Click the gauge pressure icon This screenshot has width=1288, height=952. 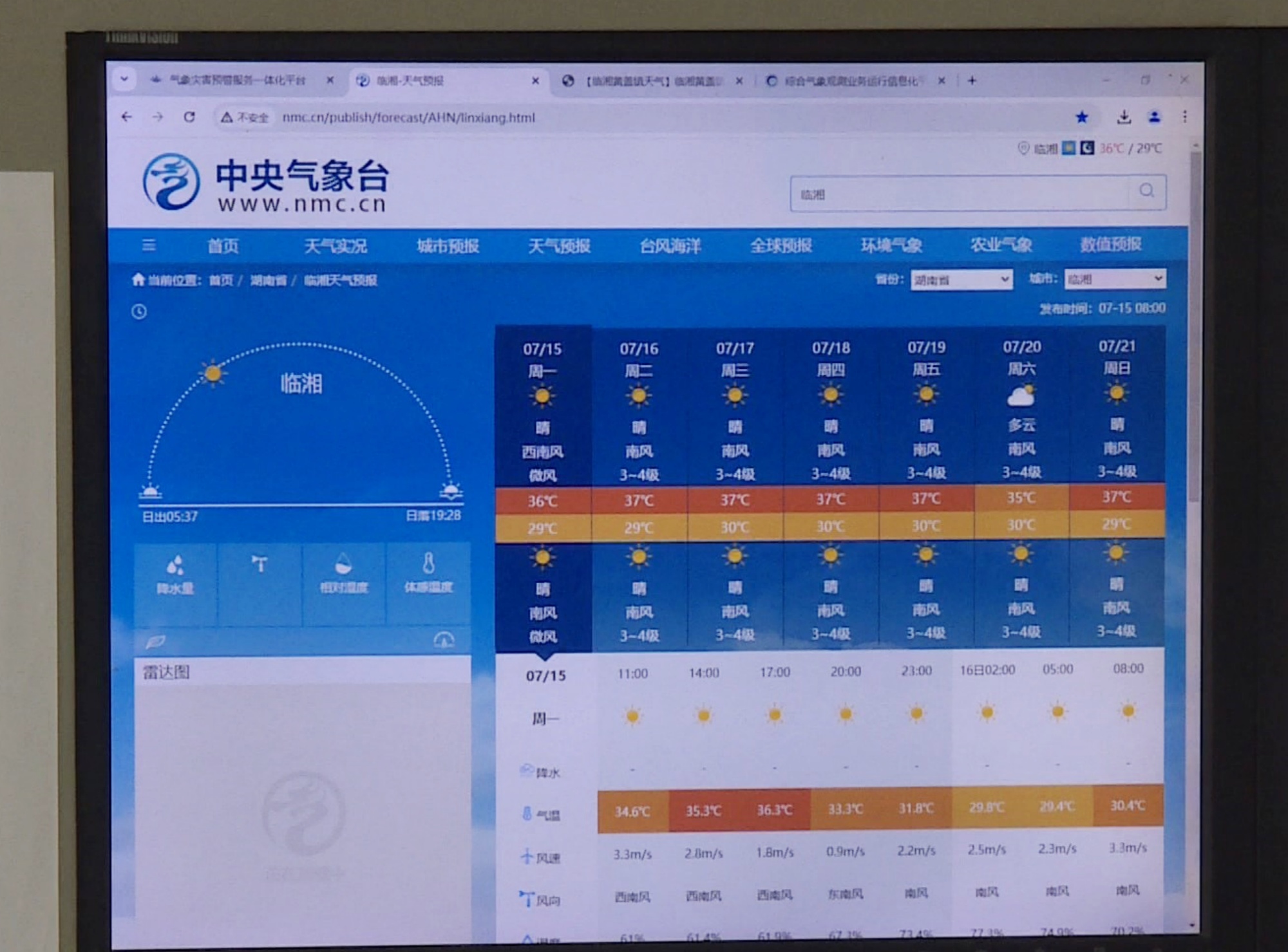(x=444, y=639)
